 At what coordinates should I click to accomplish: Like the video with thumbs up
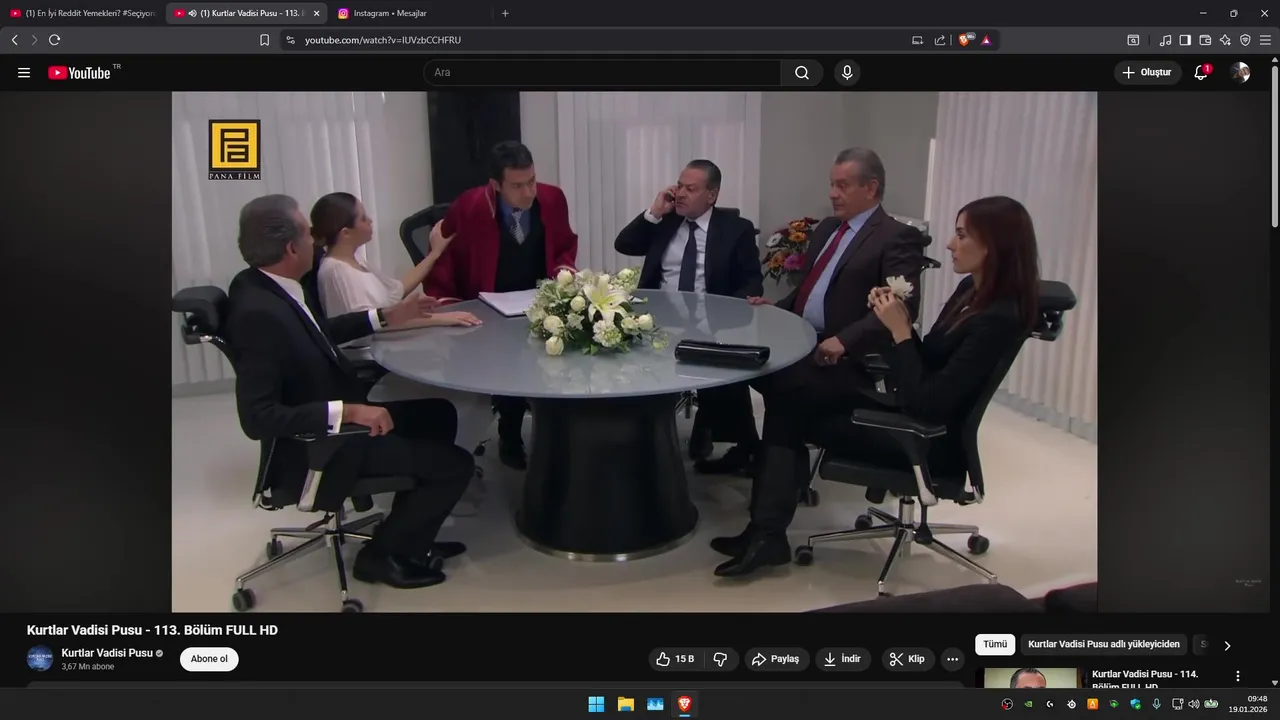675,659
